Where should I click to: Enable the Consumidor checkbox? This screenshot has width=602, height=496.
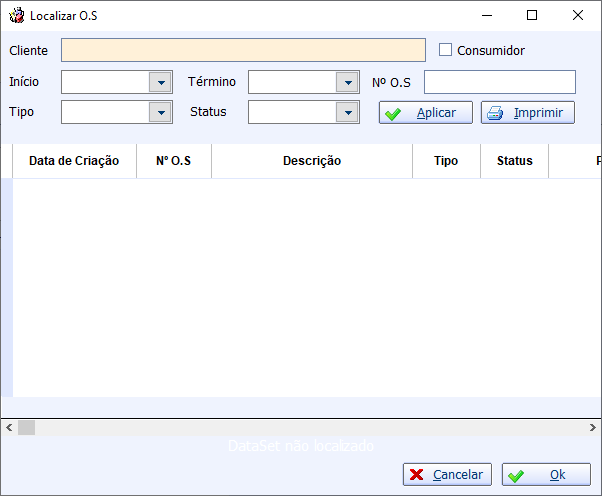446,50
